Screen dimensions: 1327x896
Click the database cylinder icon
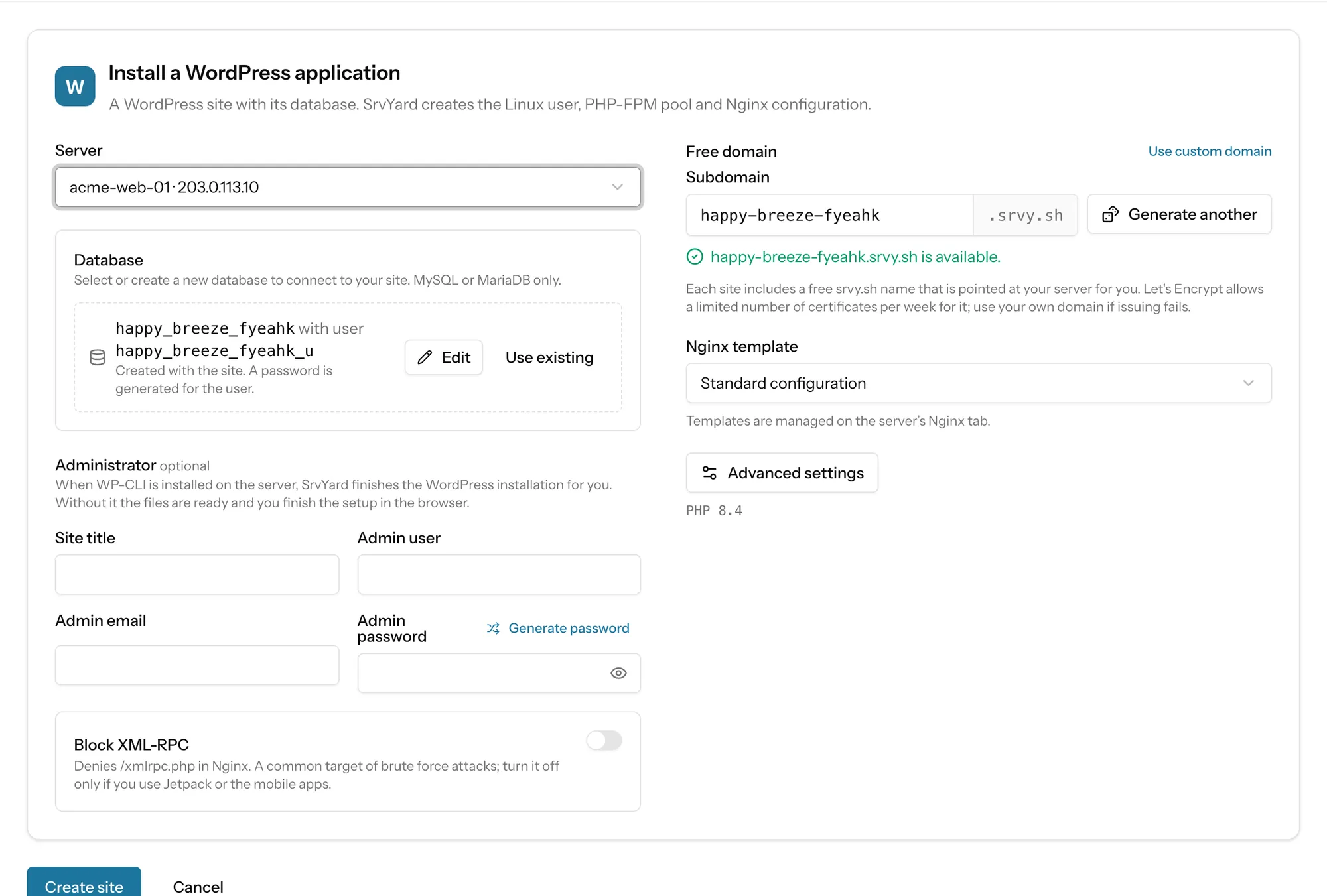click(x=98, y=357)
